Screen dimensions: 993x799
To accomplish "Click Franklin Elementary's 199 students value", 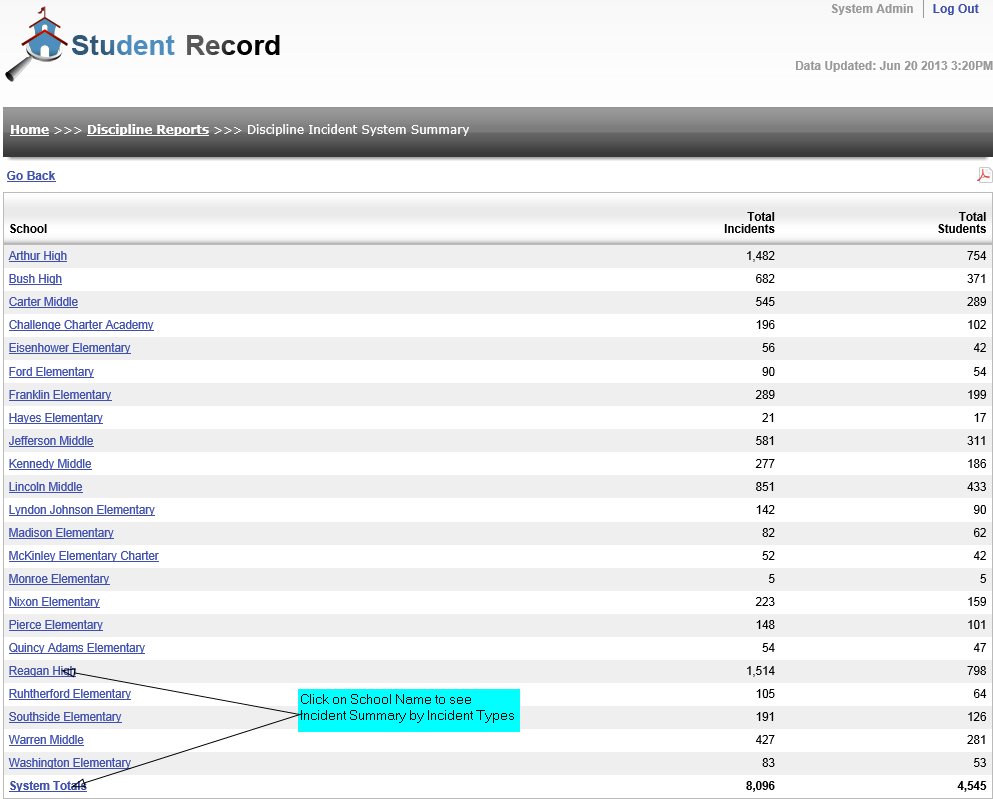I will [977, 394].
